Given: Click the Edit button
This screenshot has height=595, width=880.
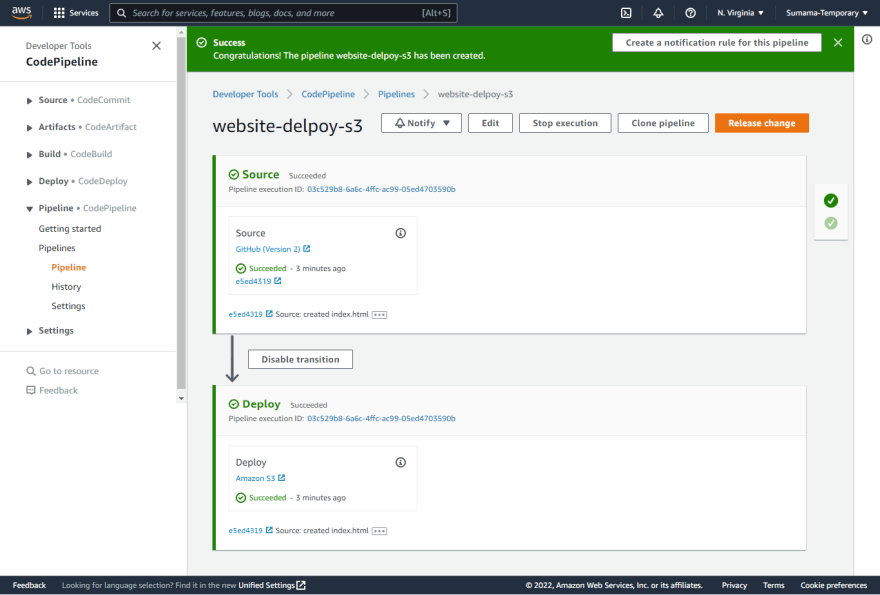Looking at the screenshot, I should (490, 123).
